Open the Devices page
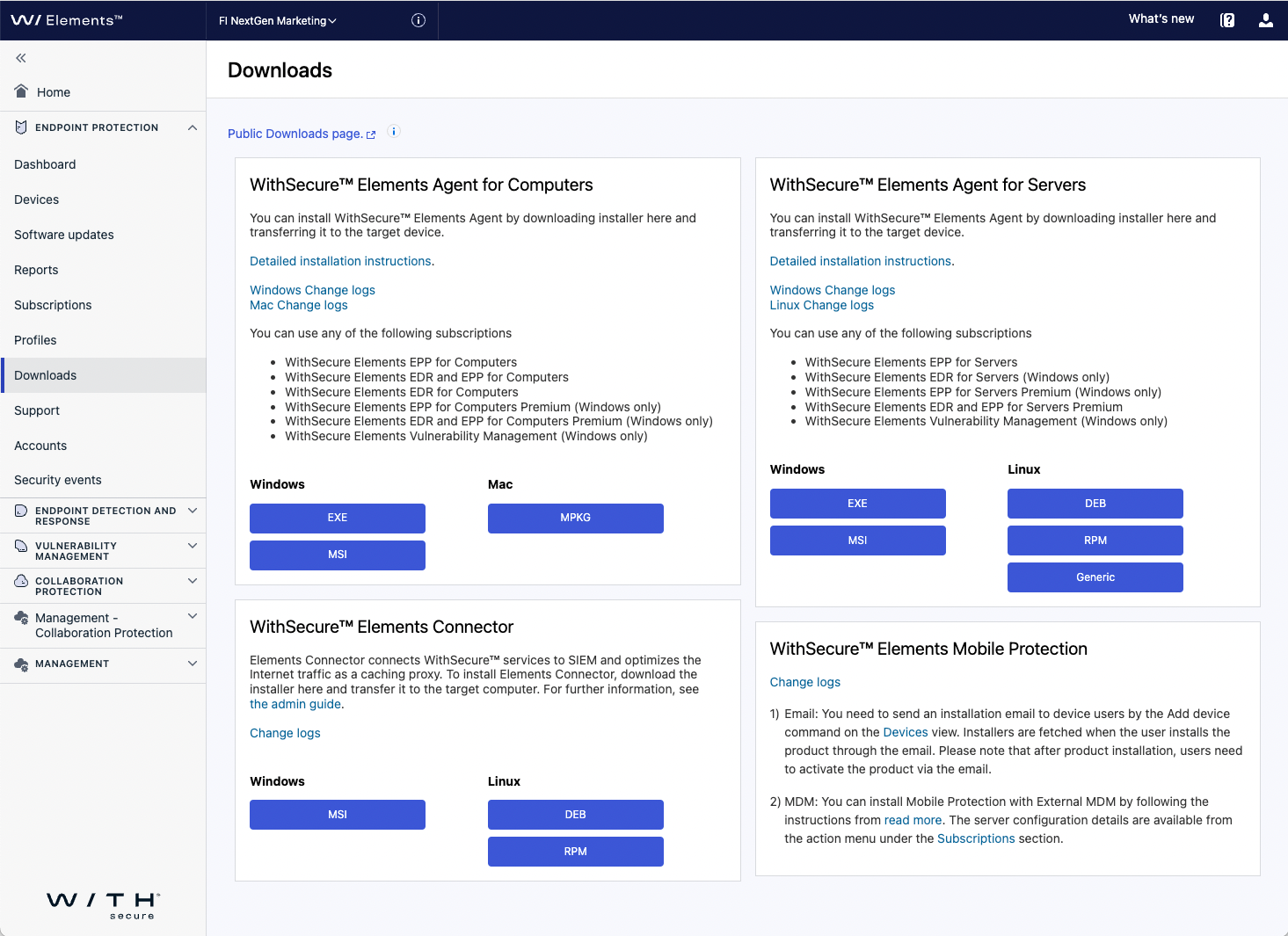 pos(36,200)
